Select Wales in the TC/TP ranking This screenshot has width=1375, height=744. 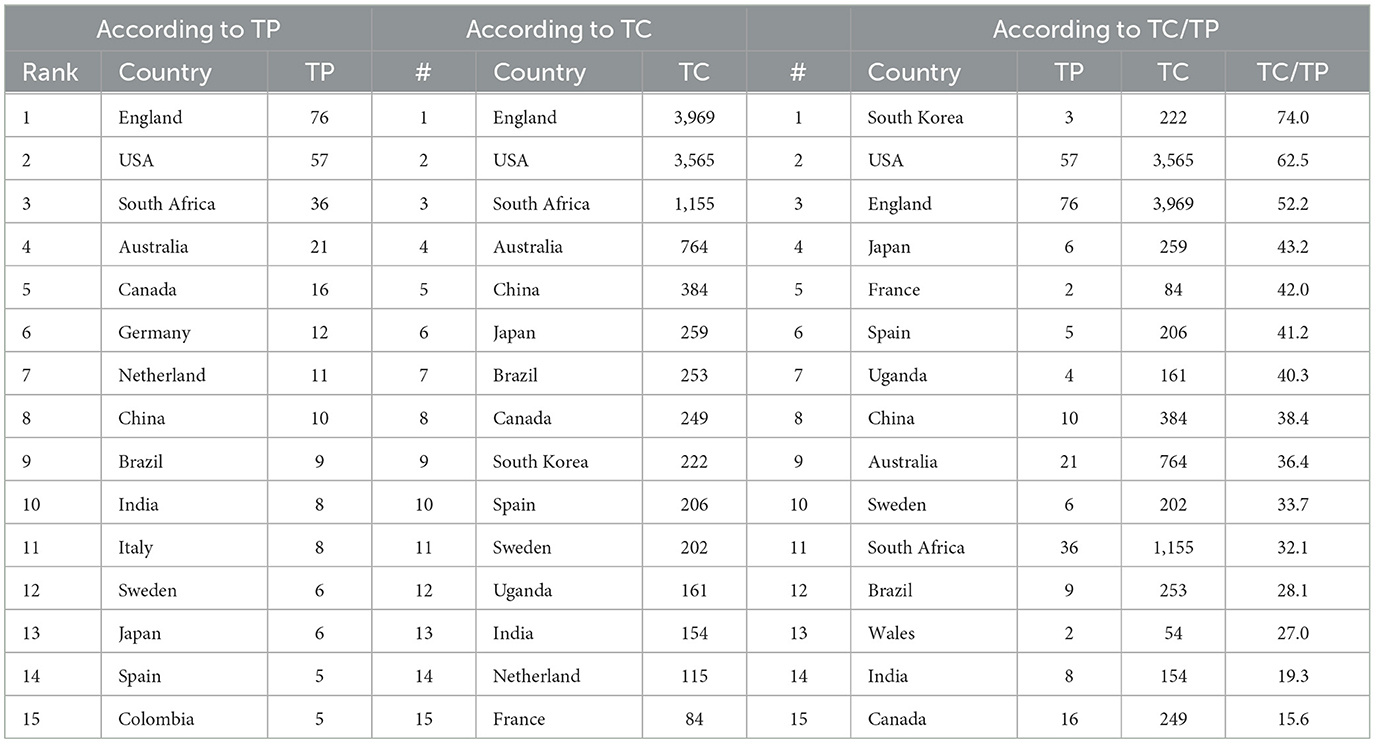891,633
